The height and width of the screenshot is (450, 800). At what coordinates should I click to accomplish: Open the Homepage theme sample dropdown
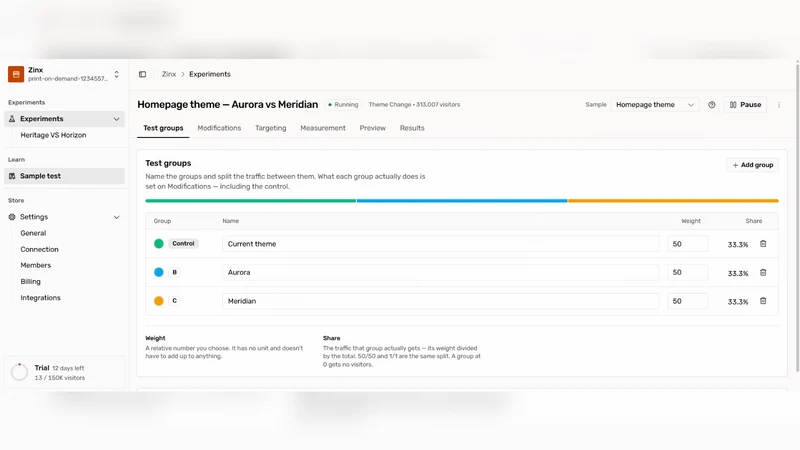coord(655,105)
